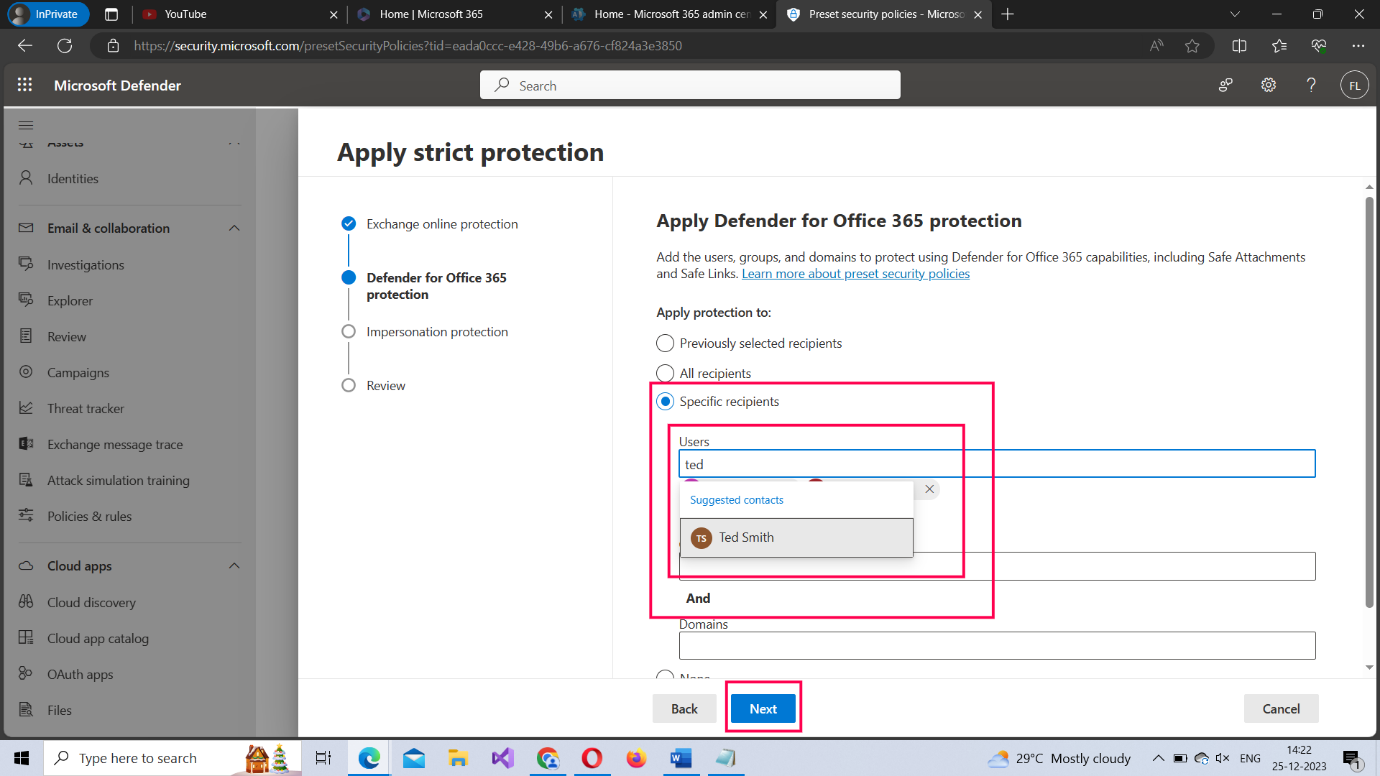1380x776 pixels.
Task: Open Attack simulation training in sidebar
Action: (118, 480)
